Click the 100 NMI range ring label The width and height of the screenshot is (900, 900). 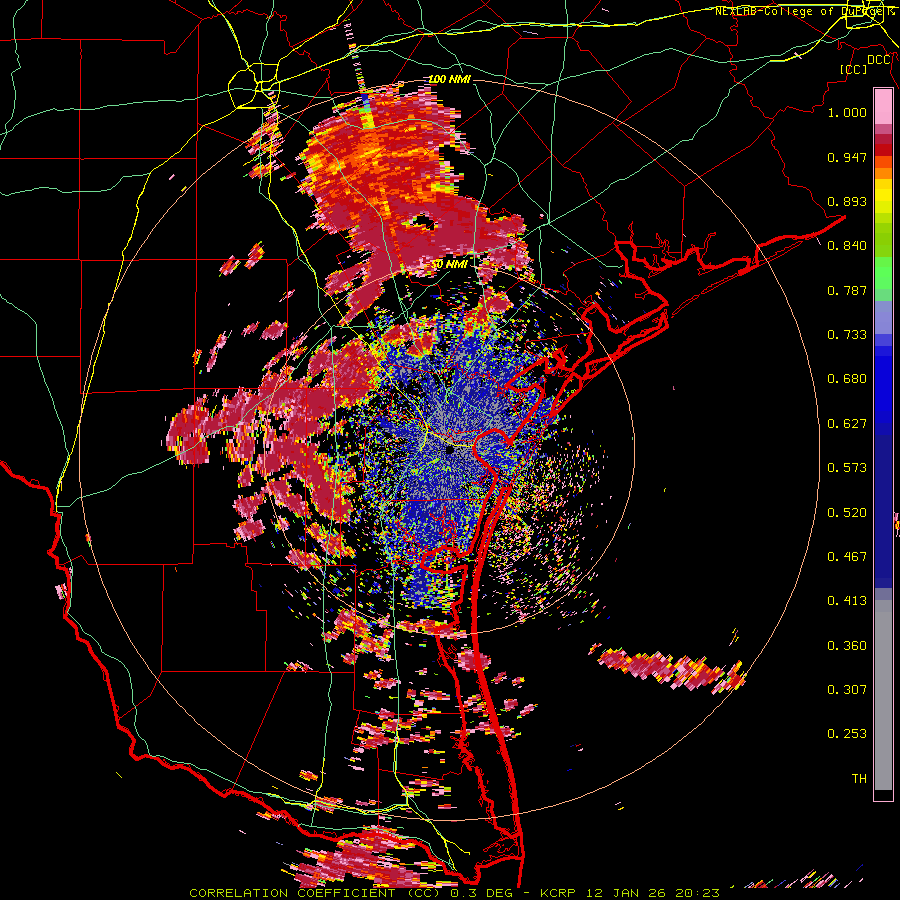pos(449,79)
